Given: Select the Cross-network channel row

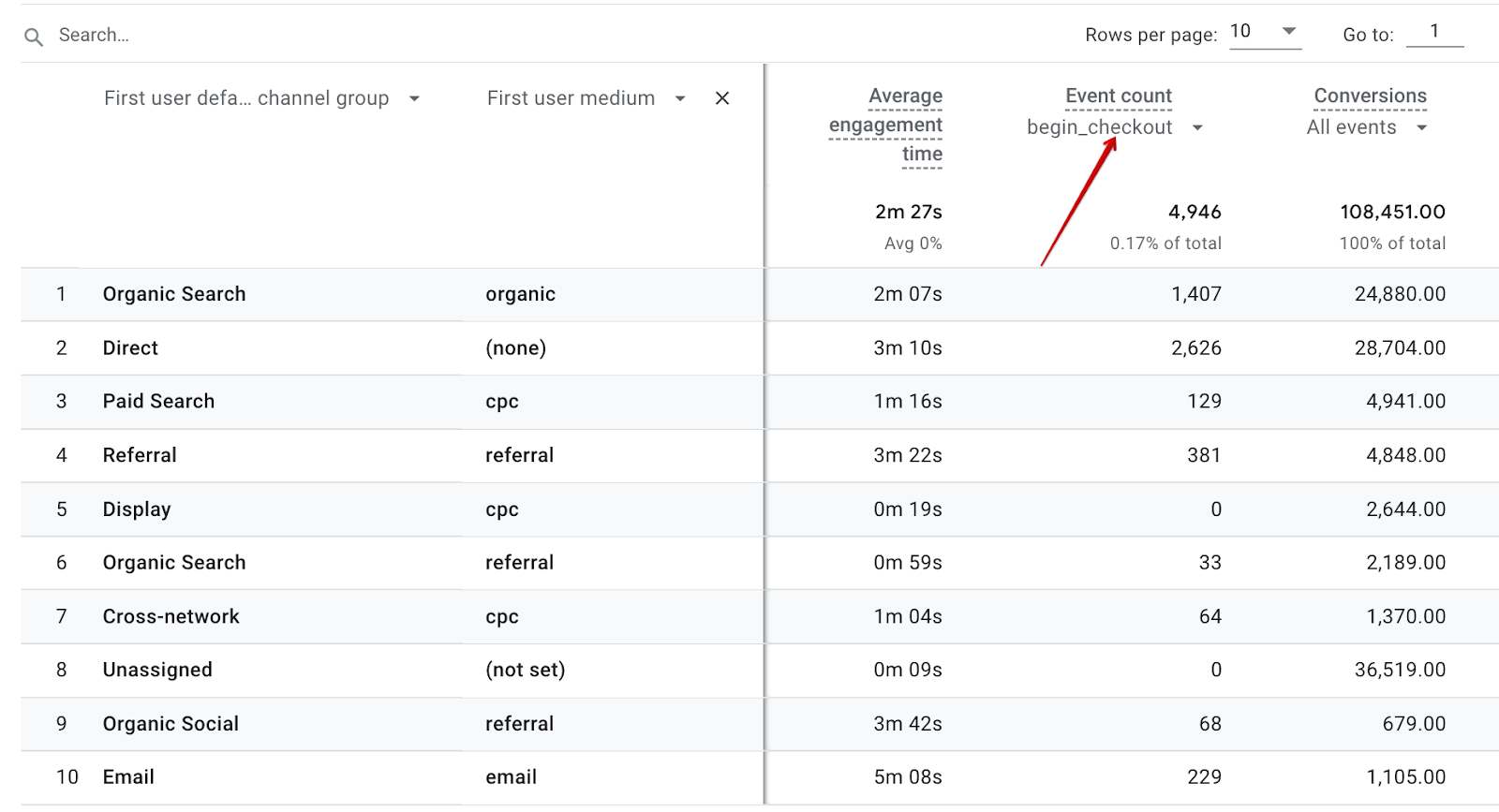Looking at the screenshot, I should point(171,617).
